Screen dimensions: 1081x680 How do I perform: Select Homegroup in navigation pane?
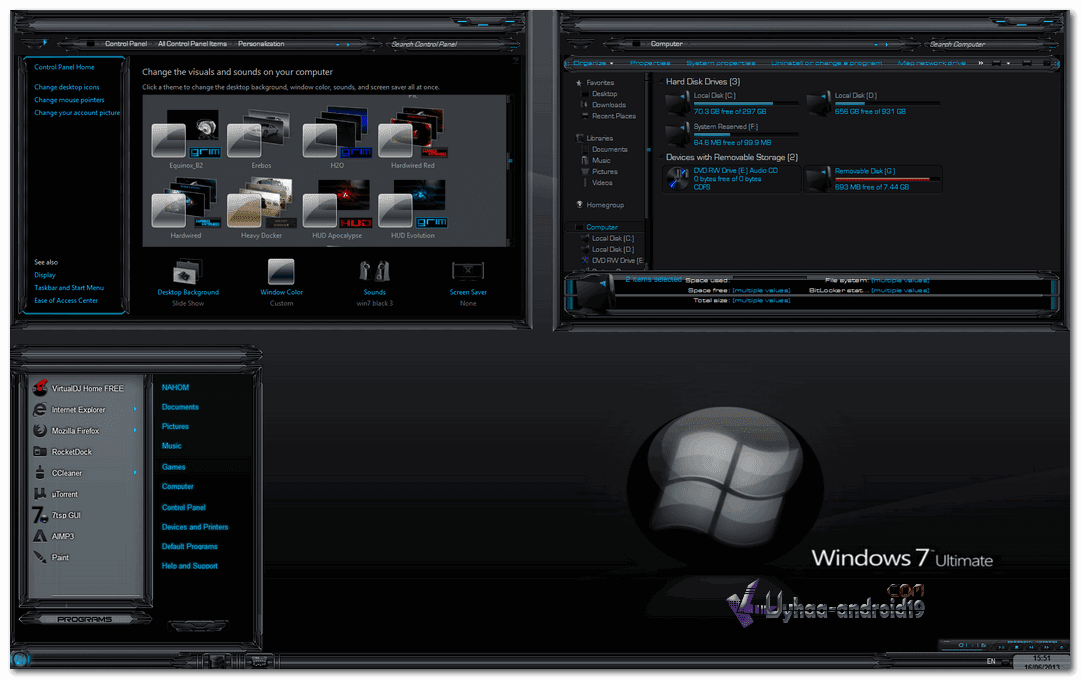605,205
